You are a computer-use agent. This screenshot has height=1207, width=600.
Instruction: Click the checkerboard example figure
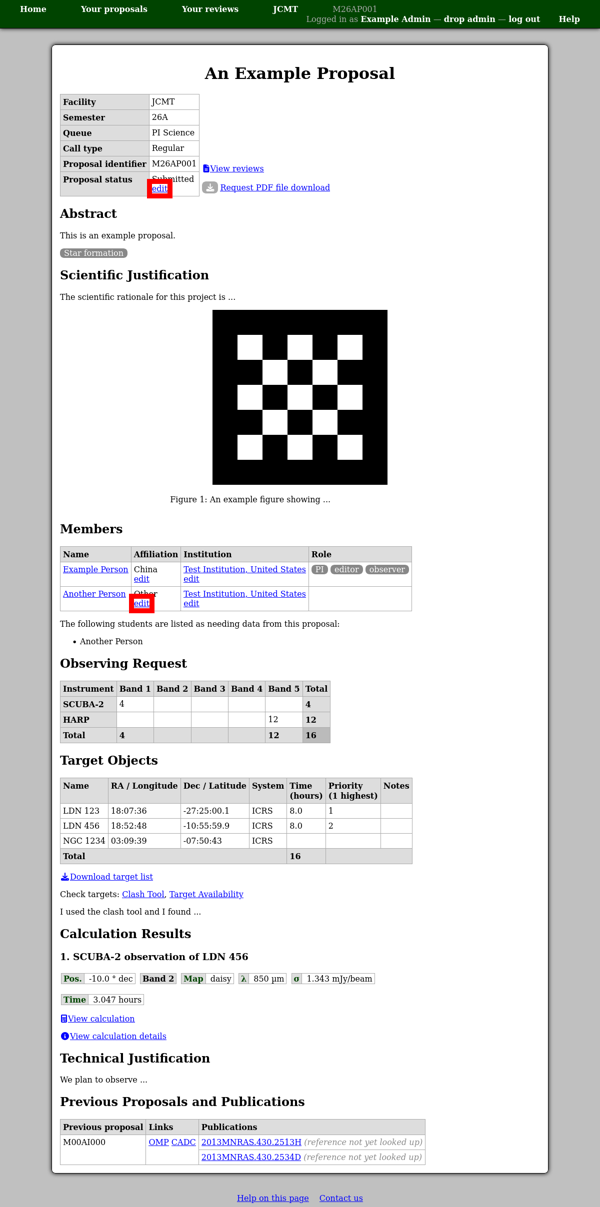point(300,397)
